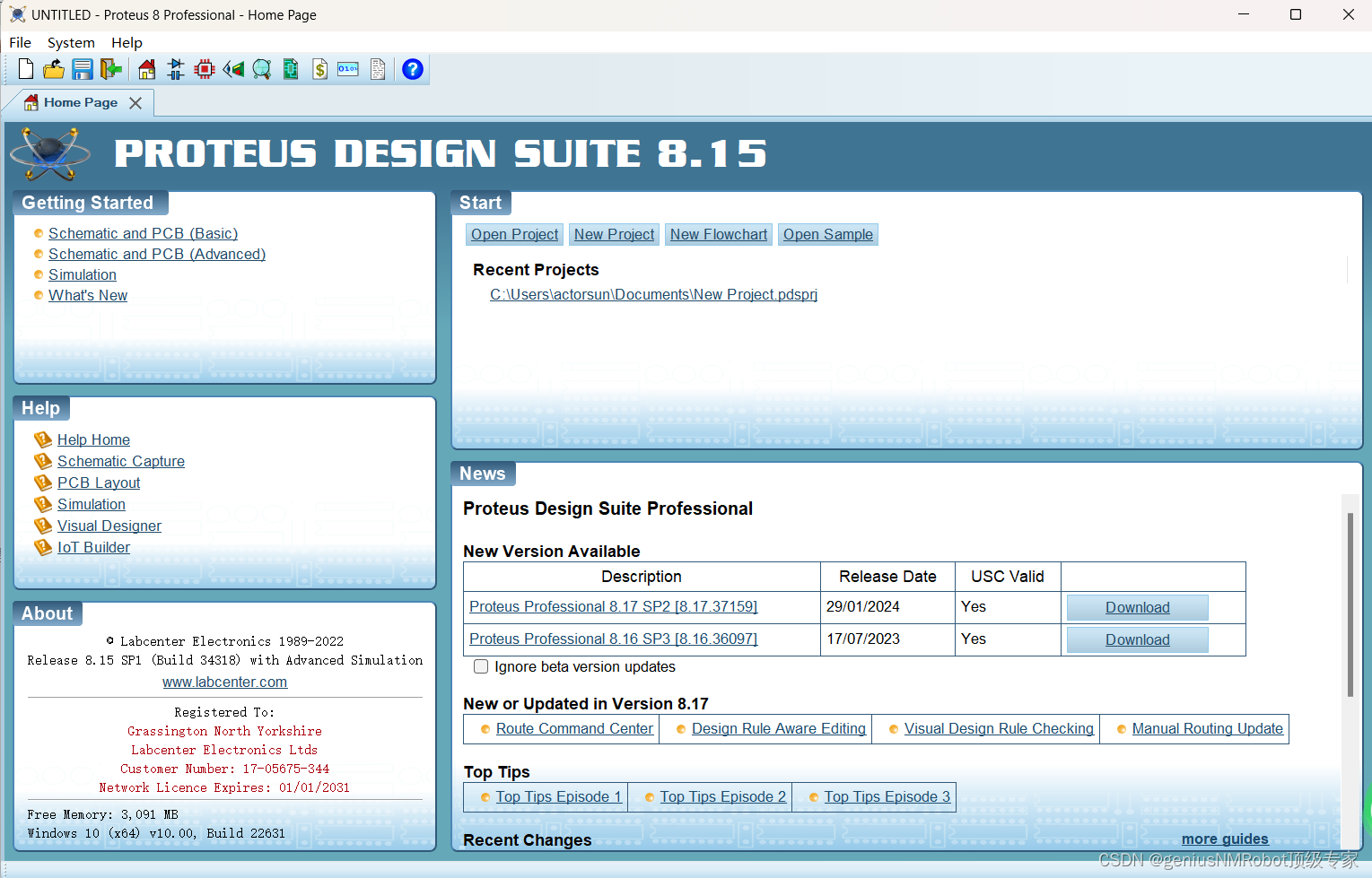
Task: Click the Close Project door icon
Action: coord(111,69)
